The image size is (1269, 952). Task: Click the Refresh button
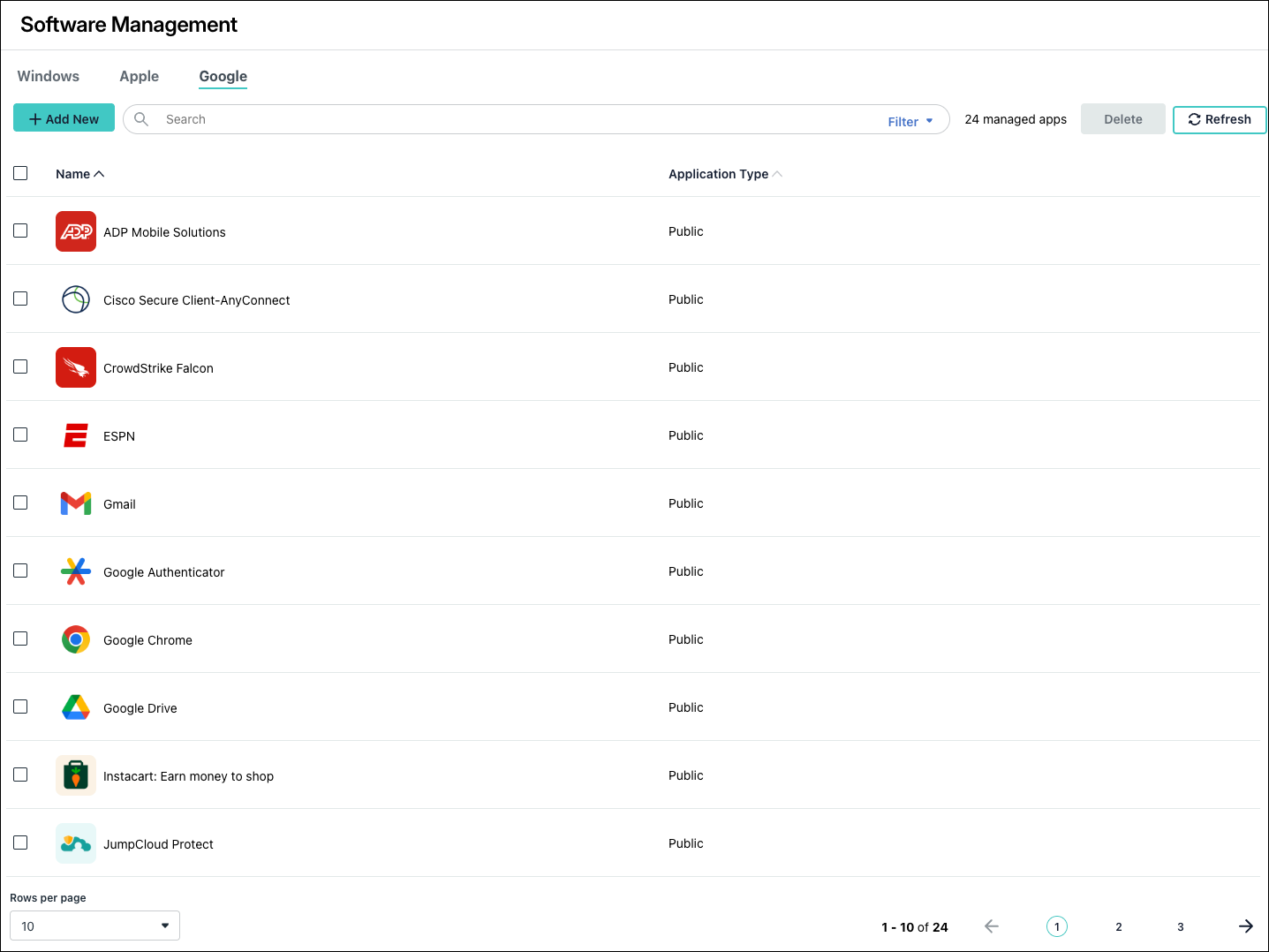pos(1219,119)
